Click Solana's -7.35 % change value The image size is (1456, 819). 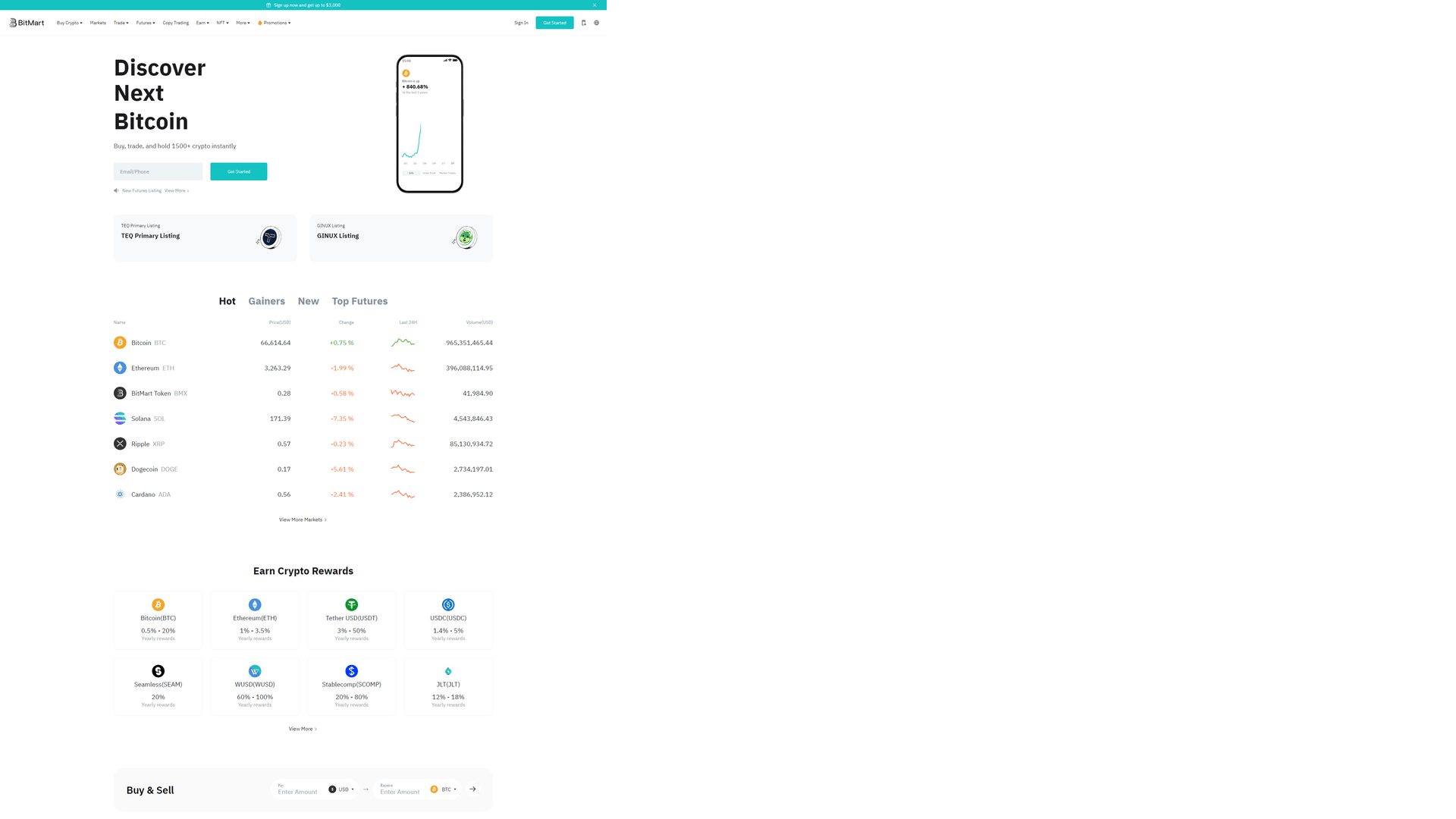pyautogui.click(x=342, y=419)
